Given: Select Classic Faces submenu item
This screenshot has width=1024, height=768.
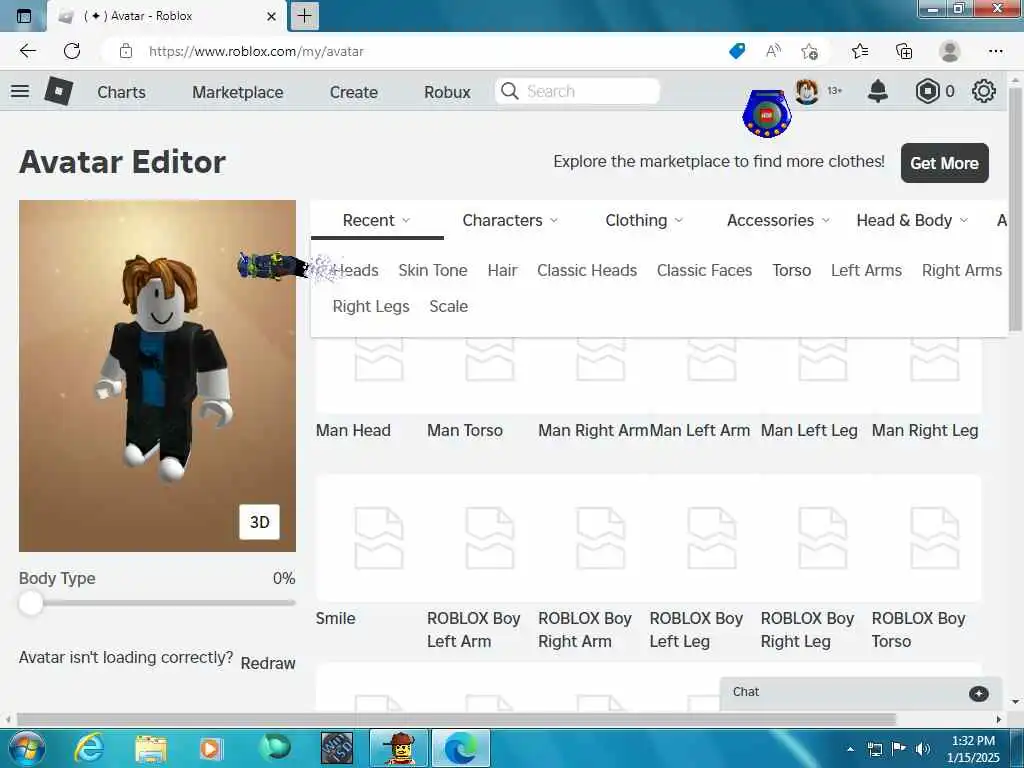Looking at the screenshot, I should (x=705, y=270).
